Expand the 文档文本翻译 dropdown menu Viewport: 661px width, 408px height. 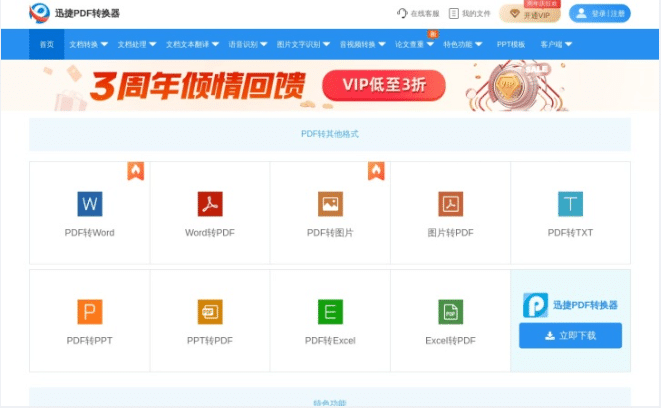192,44
